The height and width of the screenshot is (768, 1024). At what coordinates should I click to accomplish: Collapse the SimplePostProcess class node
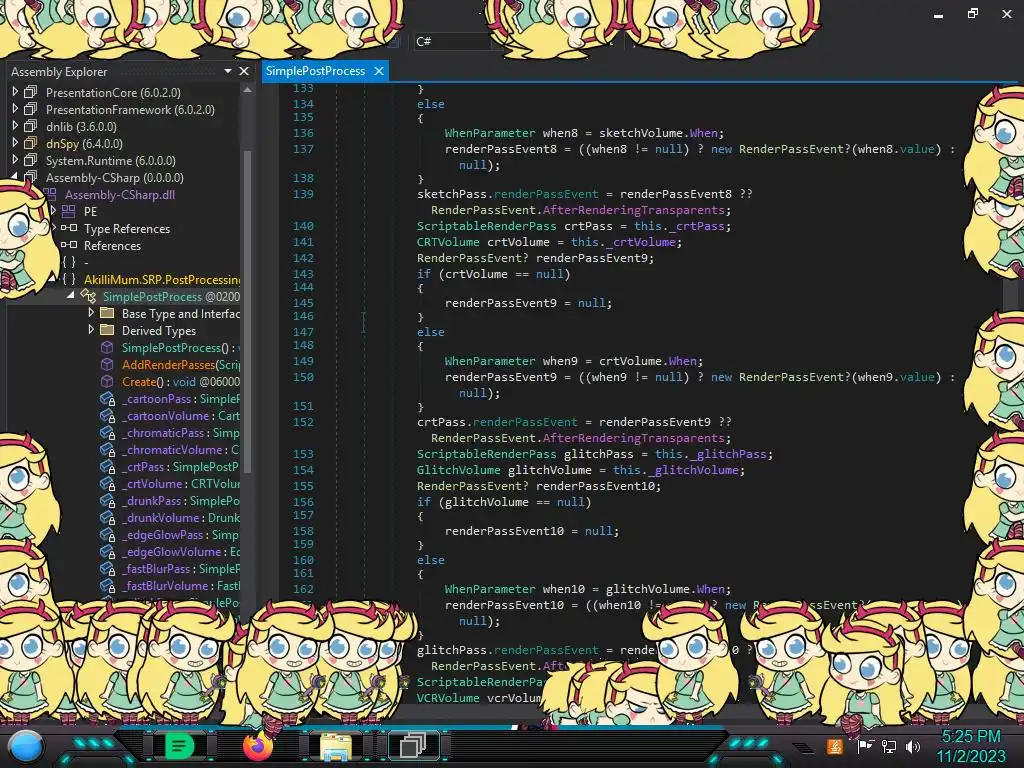pos(71,296)
